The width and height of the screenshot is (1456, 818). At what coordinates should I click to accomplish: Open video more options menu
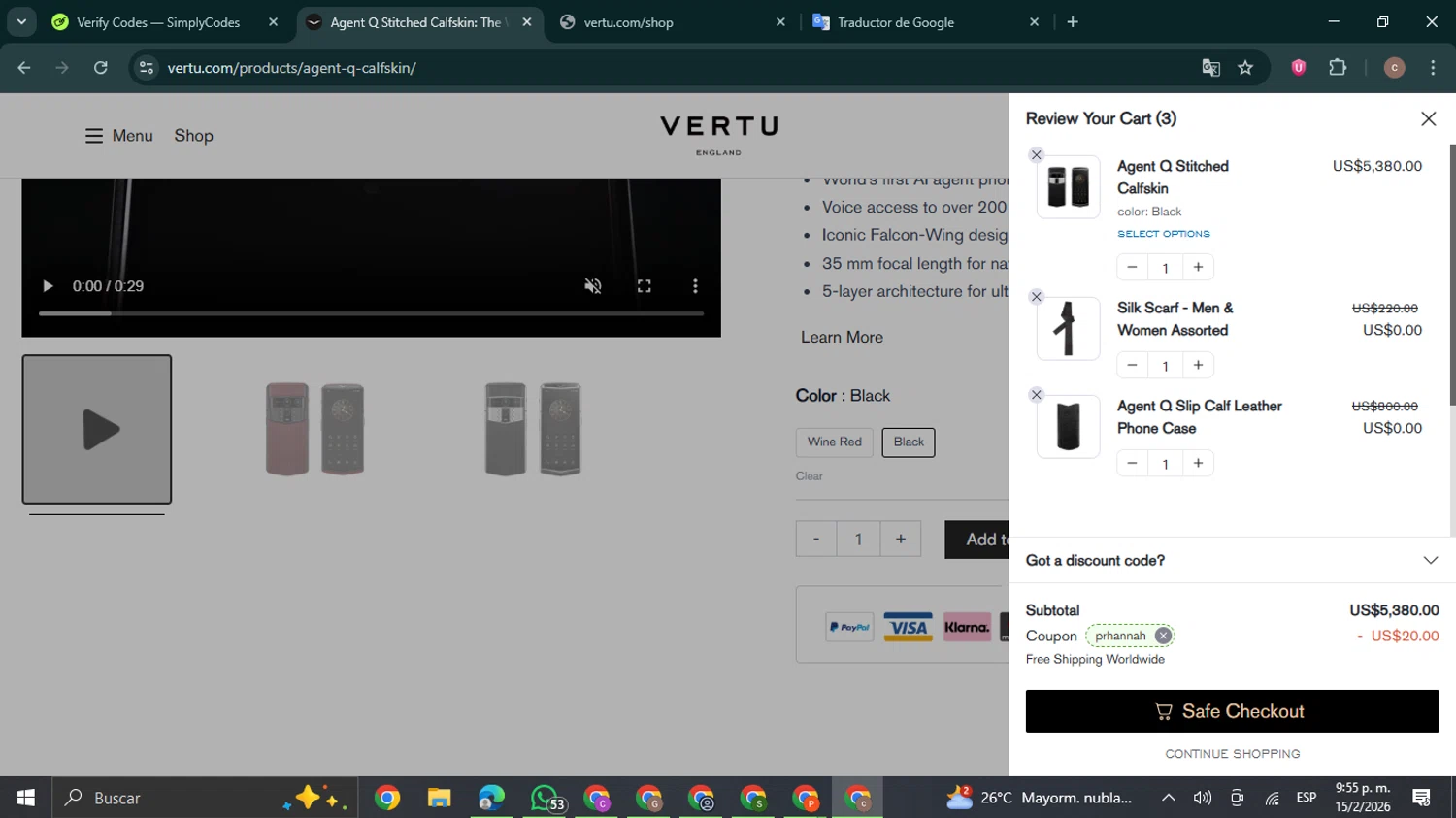(695, 286)
